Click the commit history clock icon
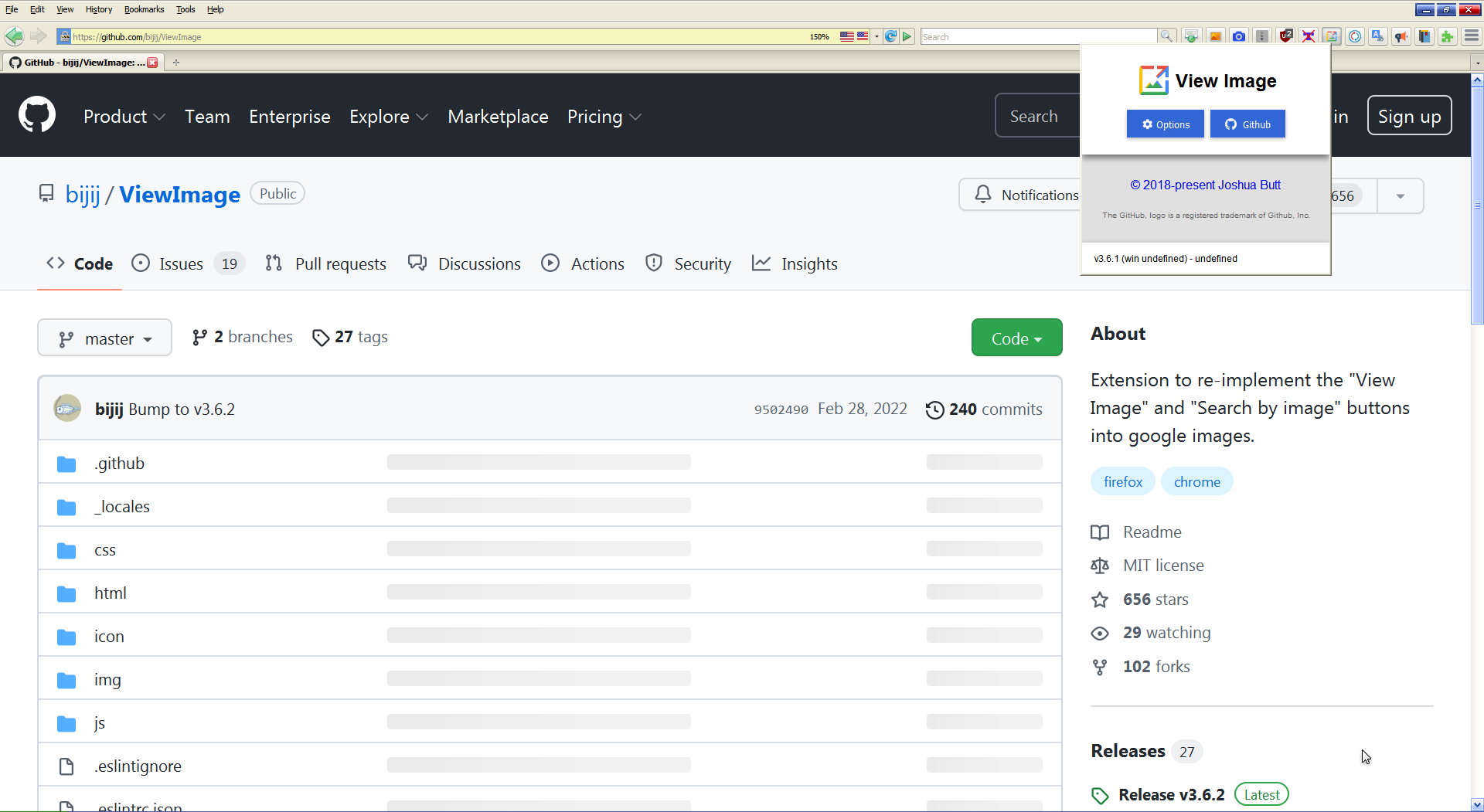Image resolution: width=1484 pixels, height=812 pixels. 934,409
